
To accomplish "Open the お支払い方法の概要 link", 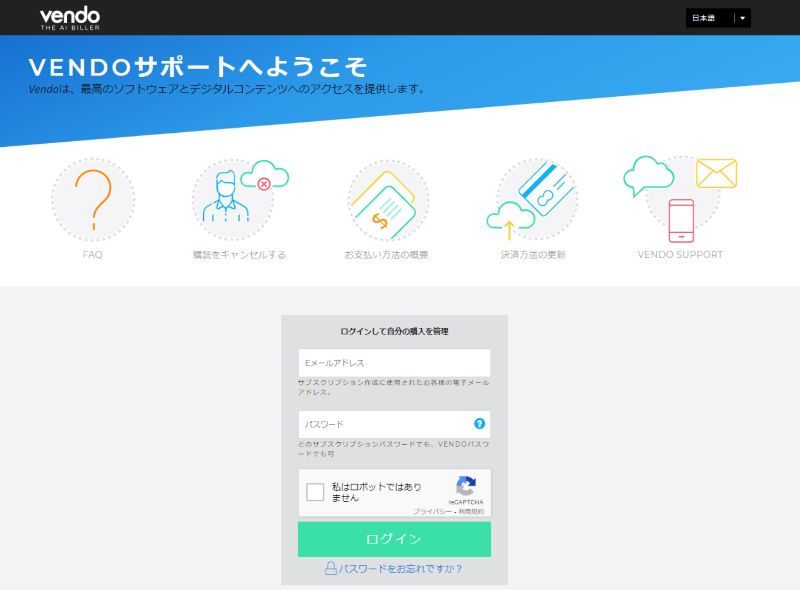I will (386, 255).
